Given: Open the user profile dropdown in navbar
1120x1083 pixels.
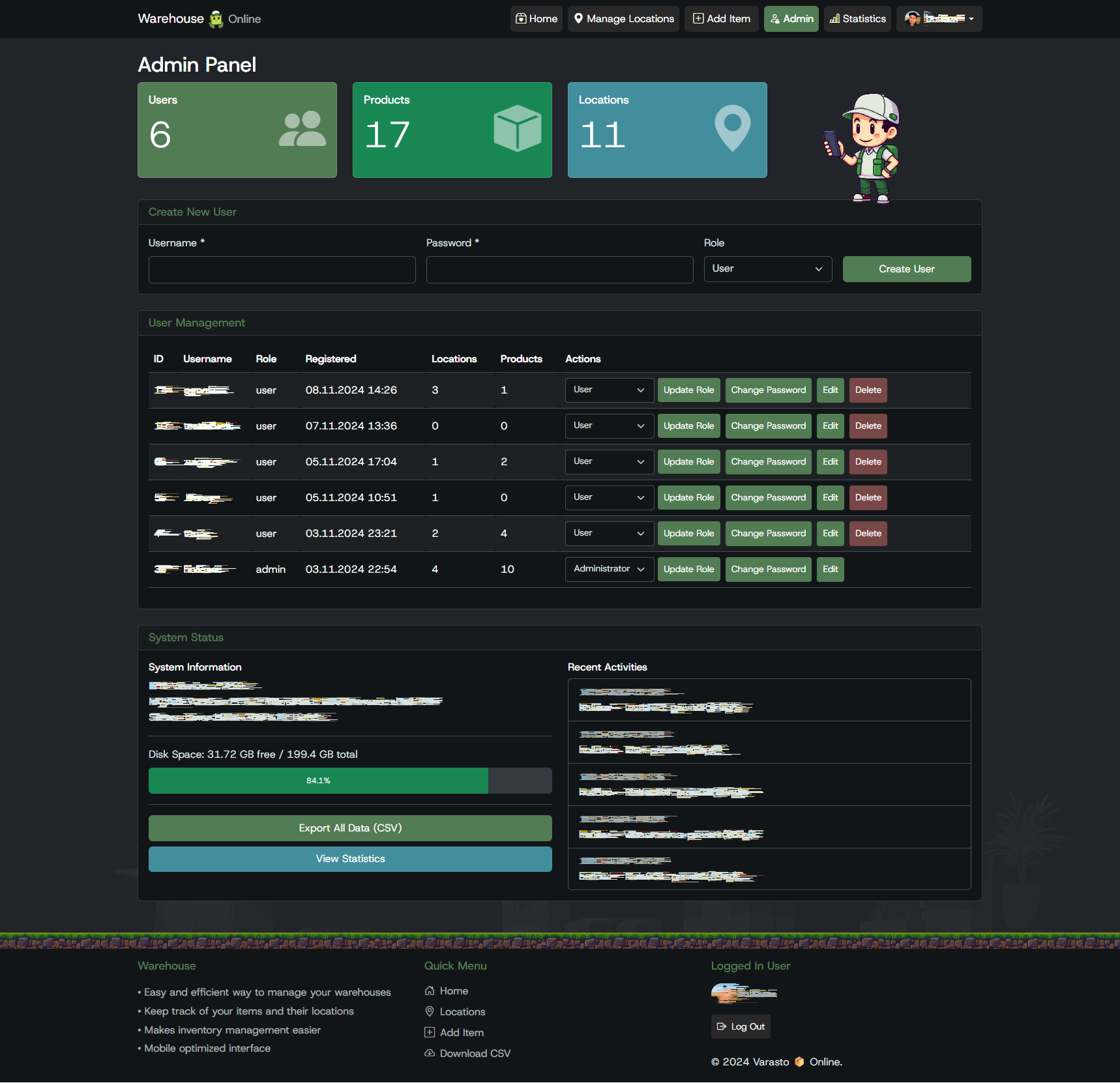Looking at the screenshot, I should point(939,19).
